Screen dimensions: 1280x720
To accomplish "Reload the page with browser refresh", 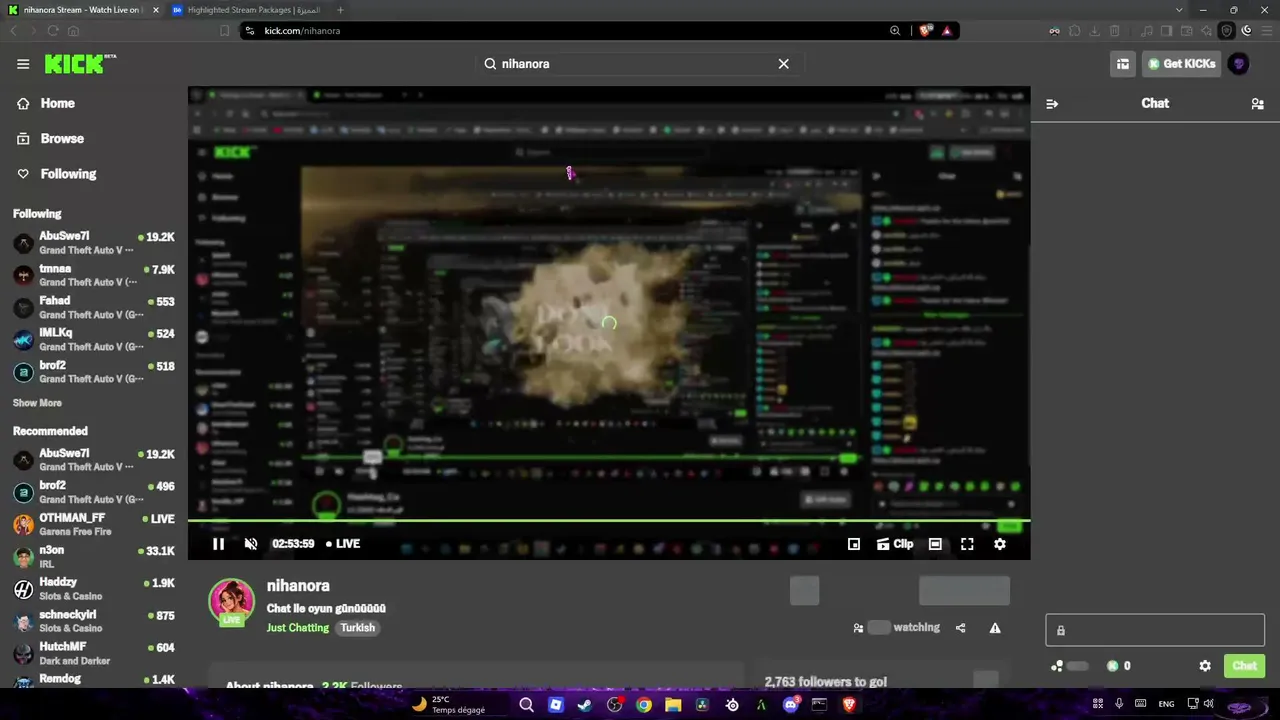I will (x=53, y=31).
